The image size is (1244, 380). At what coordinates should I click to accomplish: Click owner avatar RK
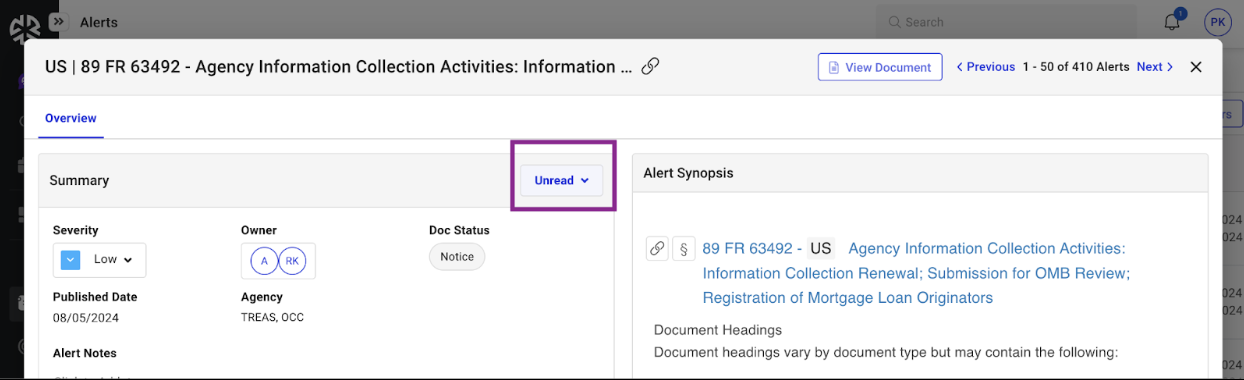coord(291,260)
